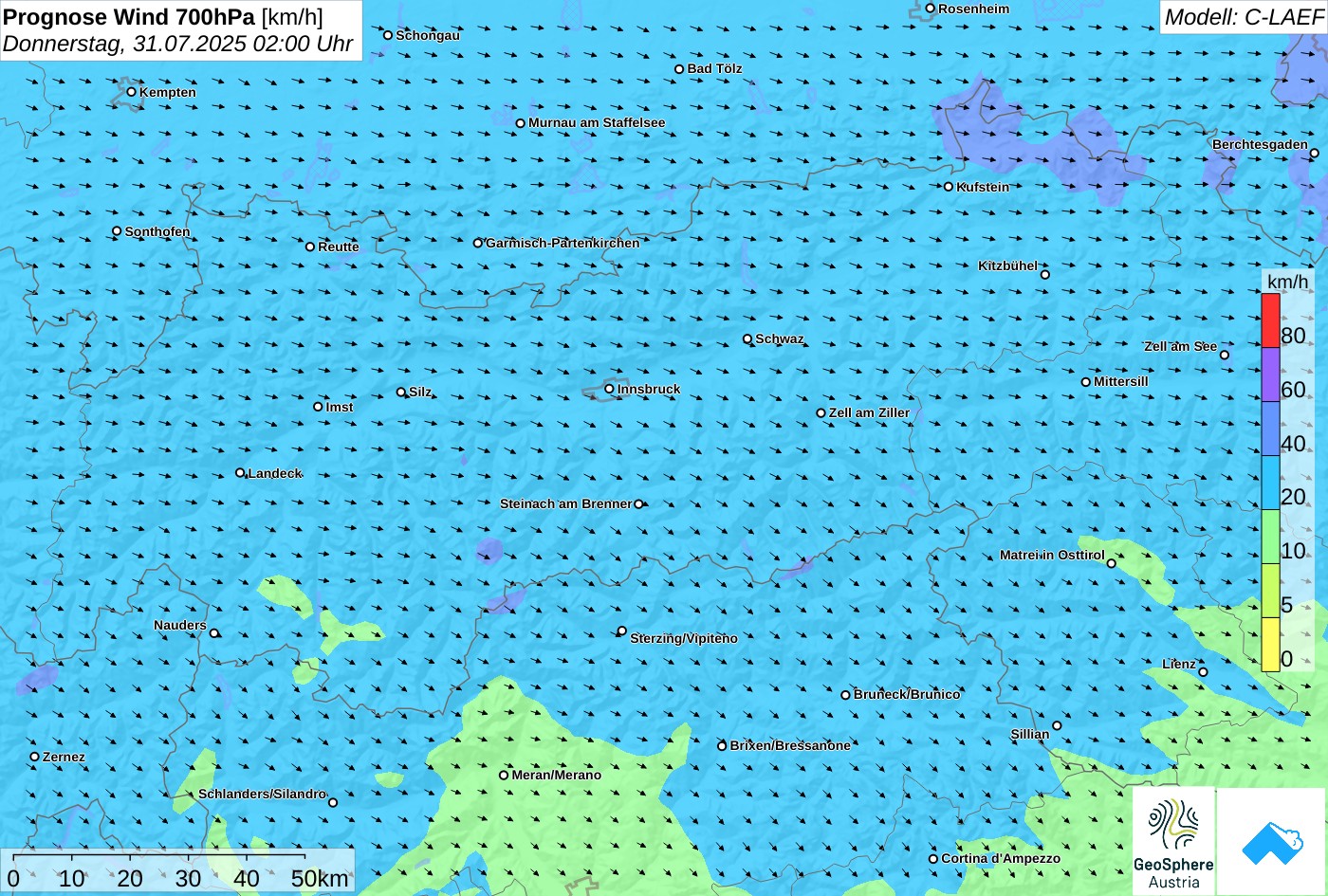
Task: Click the Mittersill marker dot
Action: [1085, 382]
